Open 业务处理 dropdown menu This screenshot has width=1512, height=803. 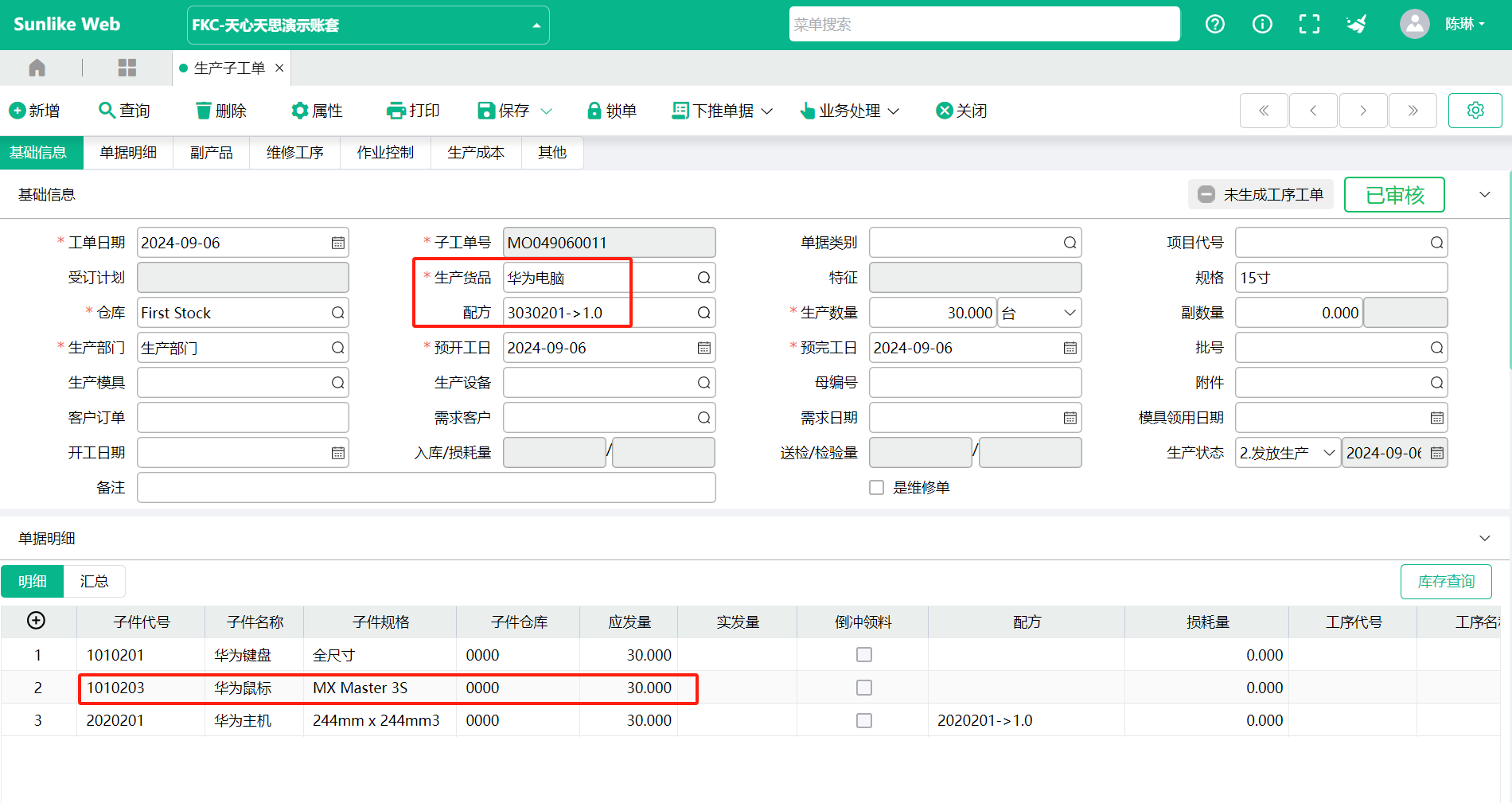click(850, 111)
